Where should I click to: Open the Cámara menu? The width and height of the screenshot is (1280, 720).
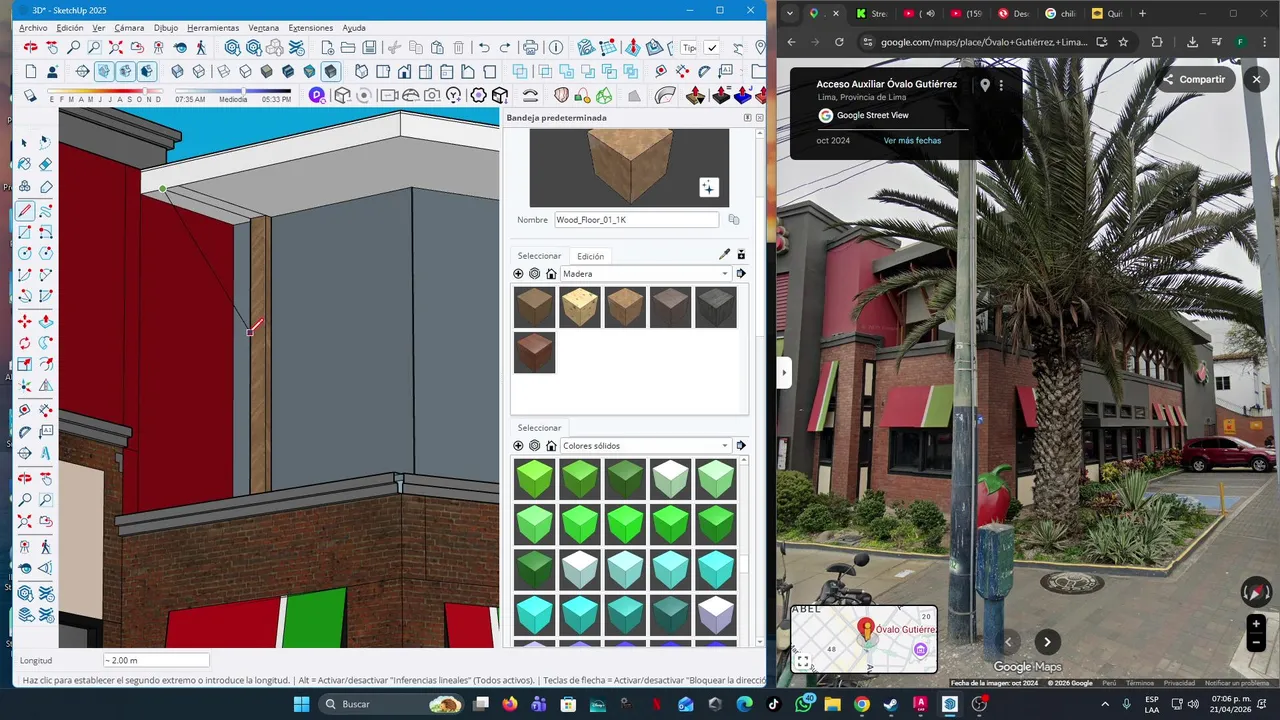click(129, 28)
